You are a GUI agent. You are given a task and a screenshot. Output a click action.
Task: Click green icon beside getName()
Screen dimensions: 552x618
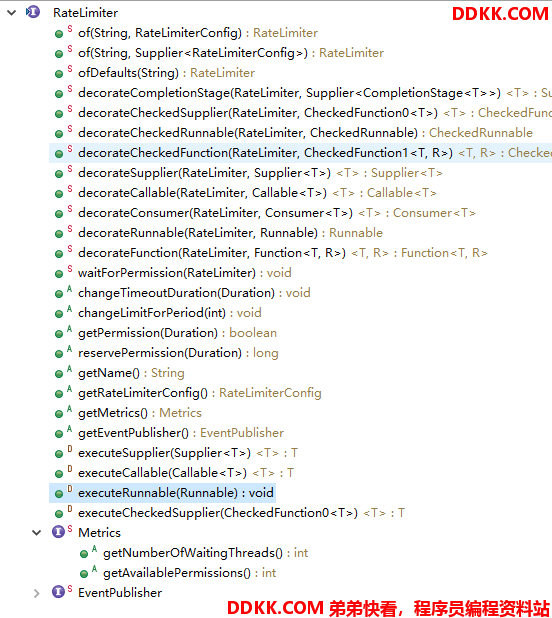click(59, 374)
